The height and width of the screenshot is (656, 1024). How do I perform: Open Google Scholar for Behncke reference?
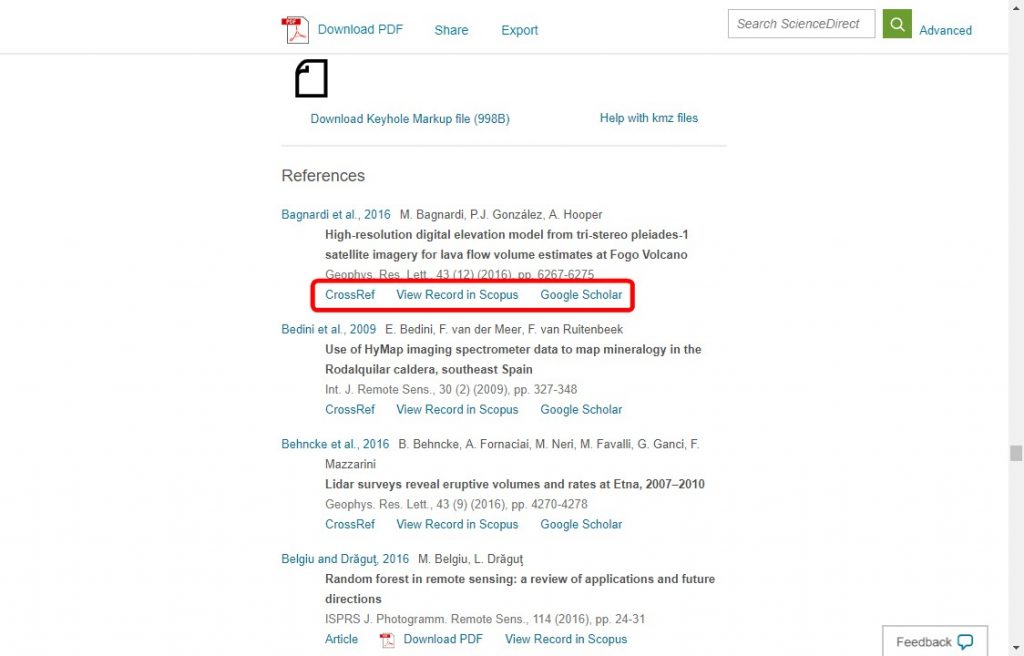point(581,525)
